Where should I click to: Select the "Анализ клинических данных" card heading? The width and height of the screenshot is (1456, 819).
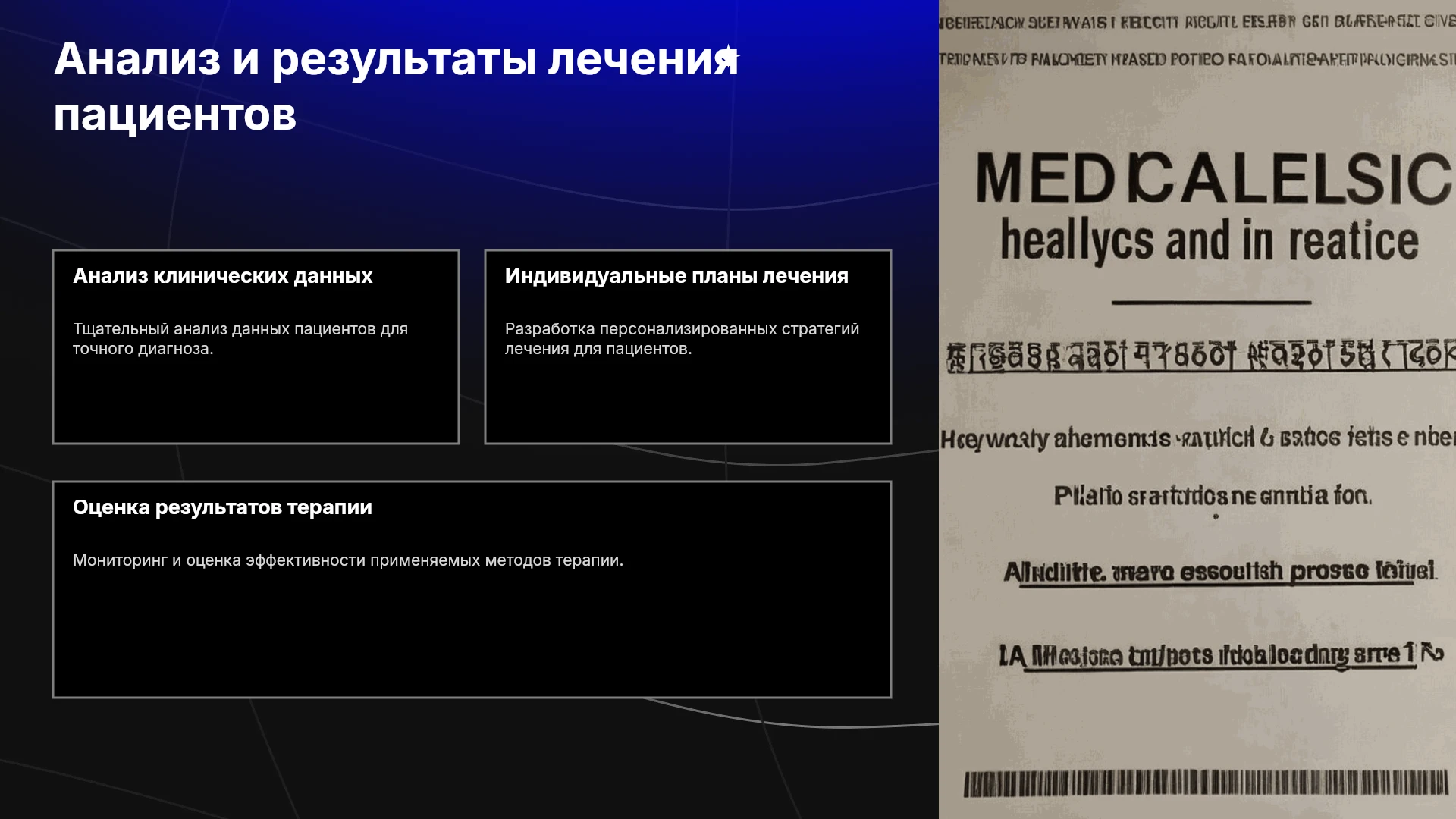(x=222, y=276)
